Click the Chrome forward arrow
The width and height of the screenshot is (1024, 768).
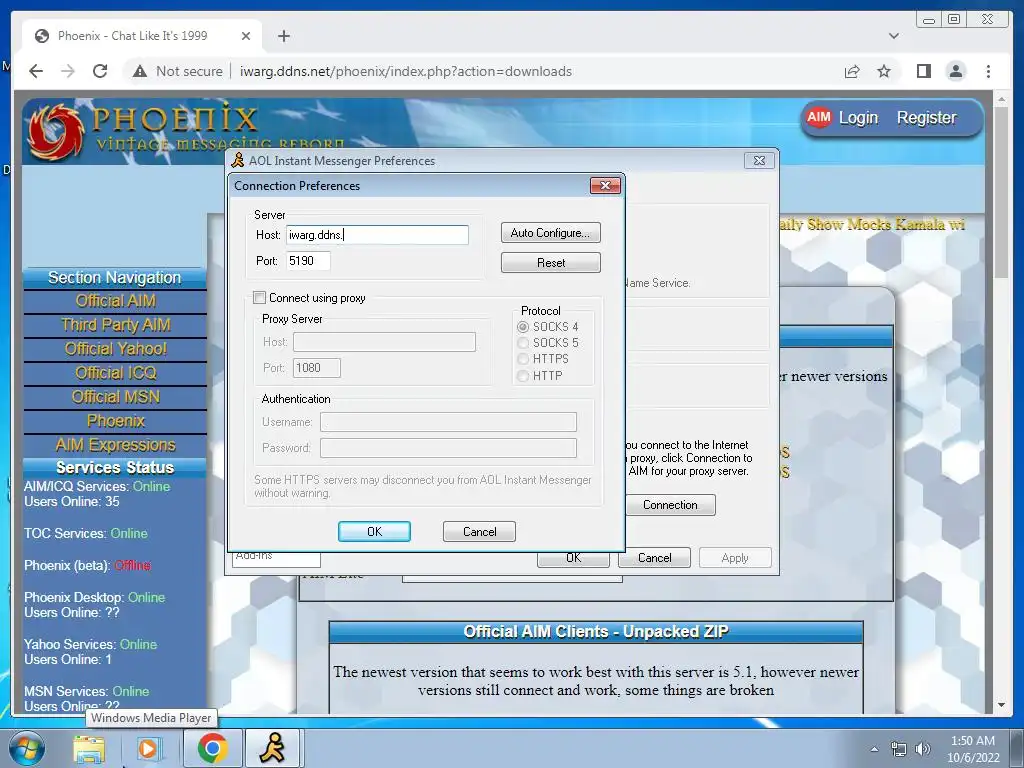[68, 71]
